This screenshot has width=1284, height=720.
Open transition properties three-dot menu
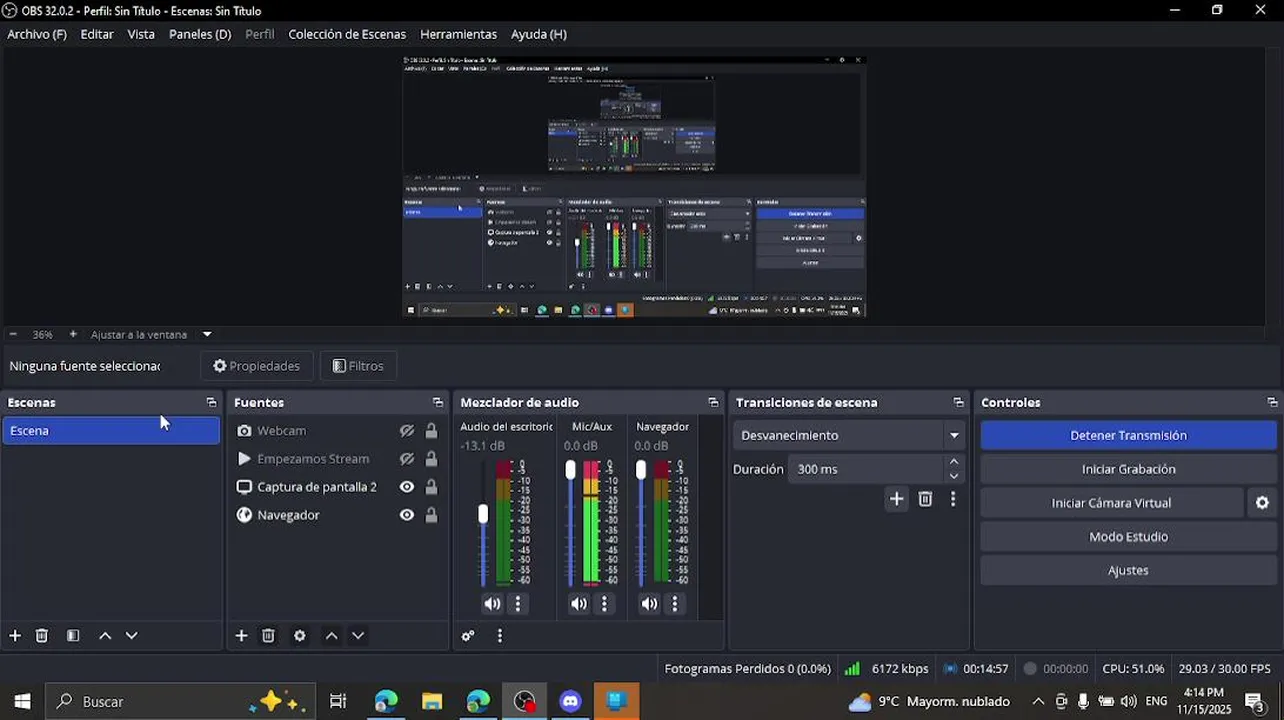click(x=953, y=499)
